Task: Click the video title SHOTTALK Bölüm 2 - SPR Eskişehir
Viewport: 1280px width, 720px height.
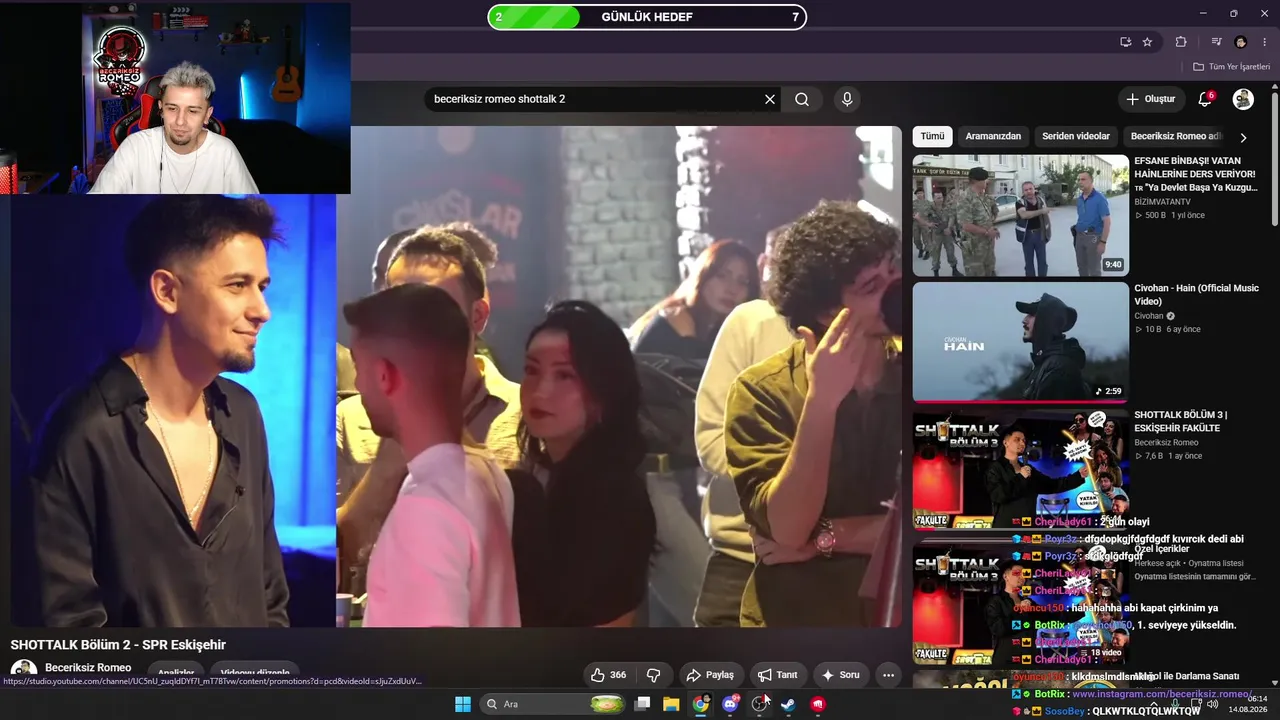Action: pyautogui.click(x=118, y=645)
